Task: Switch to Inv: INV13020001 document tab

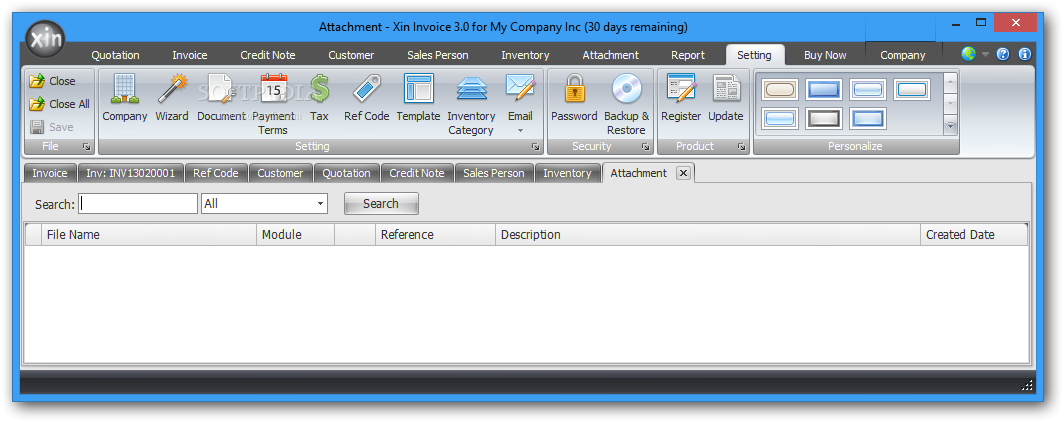Action: 131,173
